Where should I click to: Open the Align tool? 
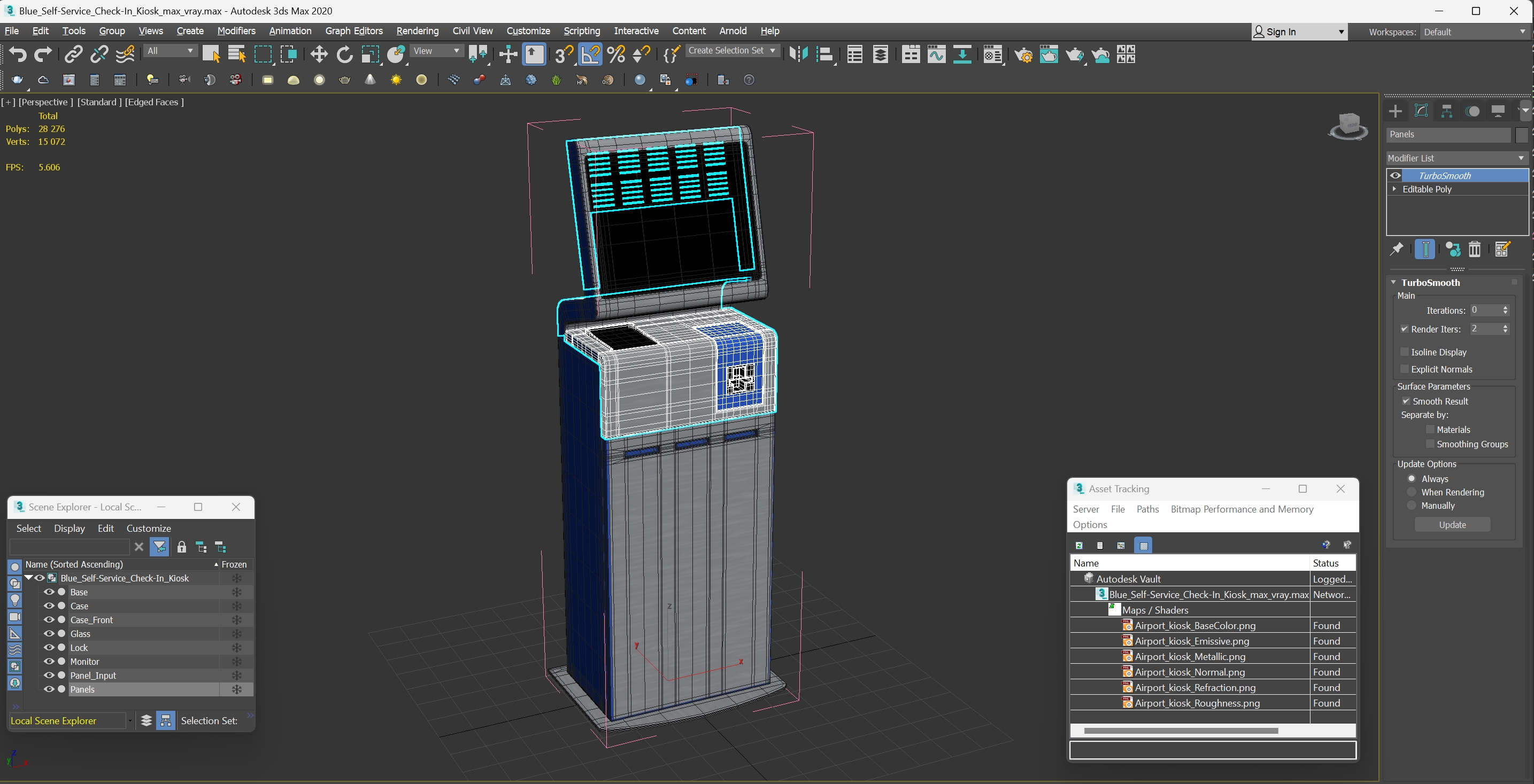pyautogui.click(x=825, y=55)
